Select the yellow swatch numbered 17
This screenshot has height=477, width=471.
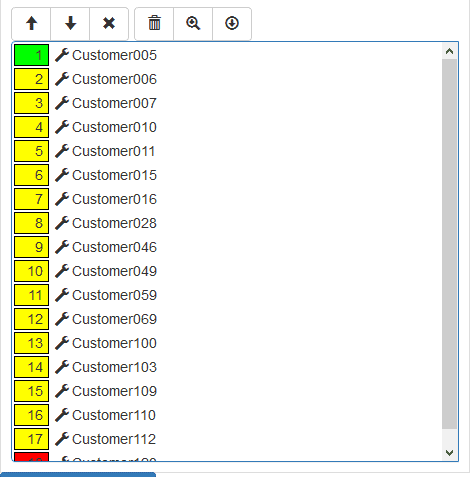point(32,439)
